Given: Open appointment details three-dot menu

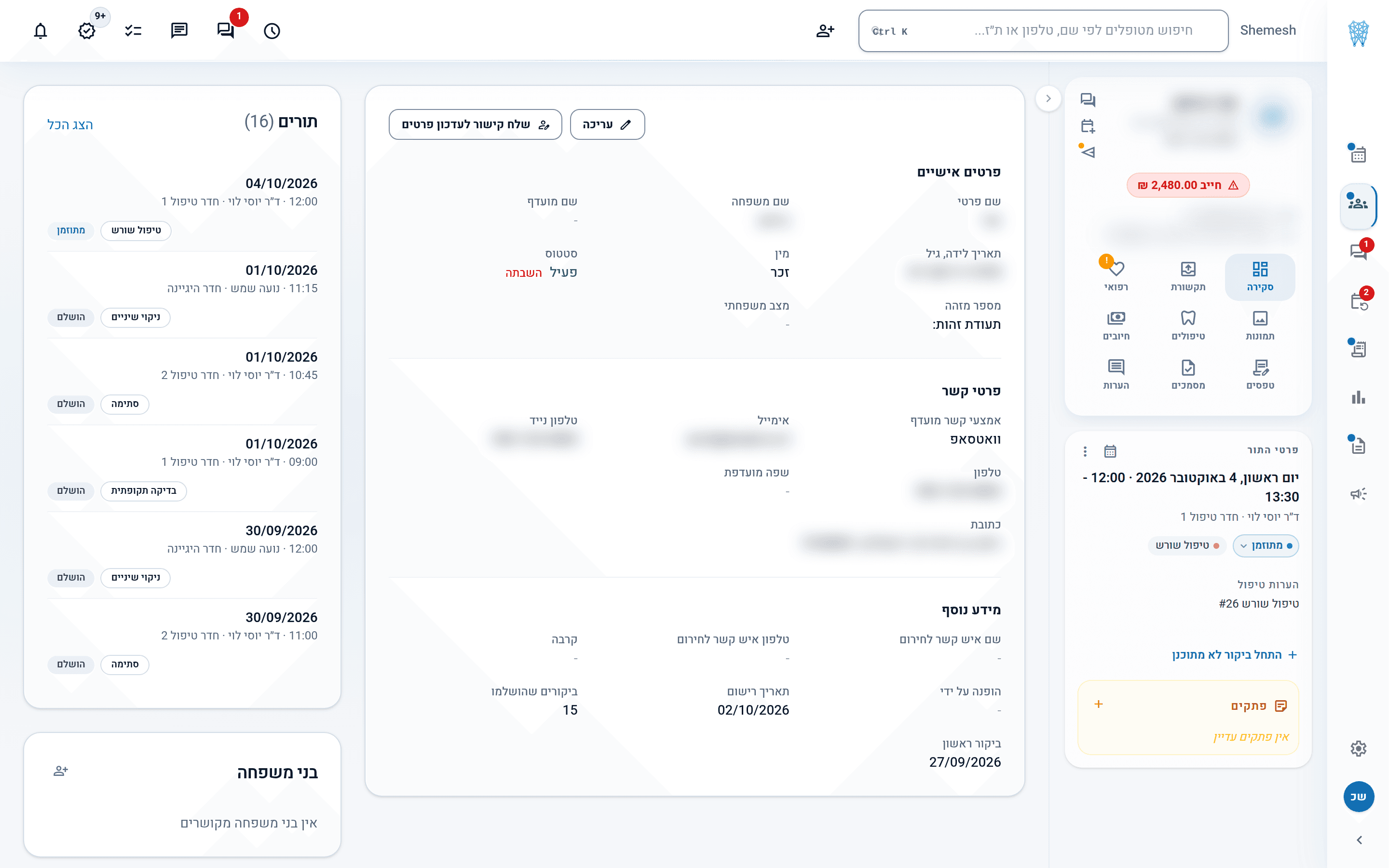Looking at the screenshot, I should click(1085, 451).
